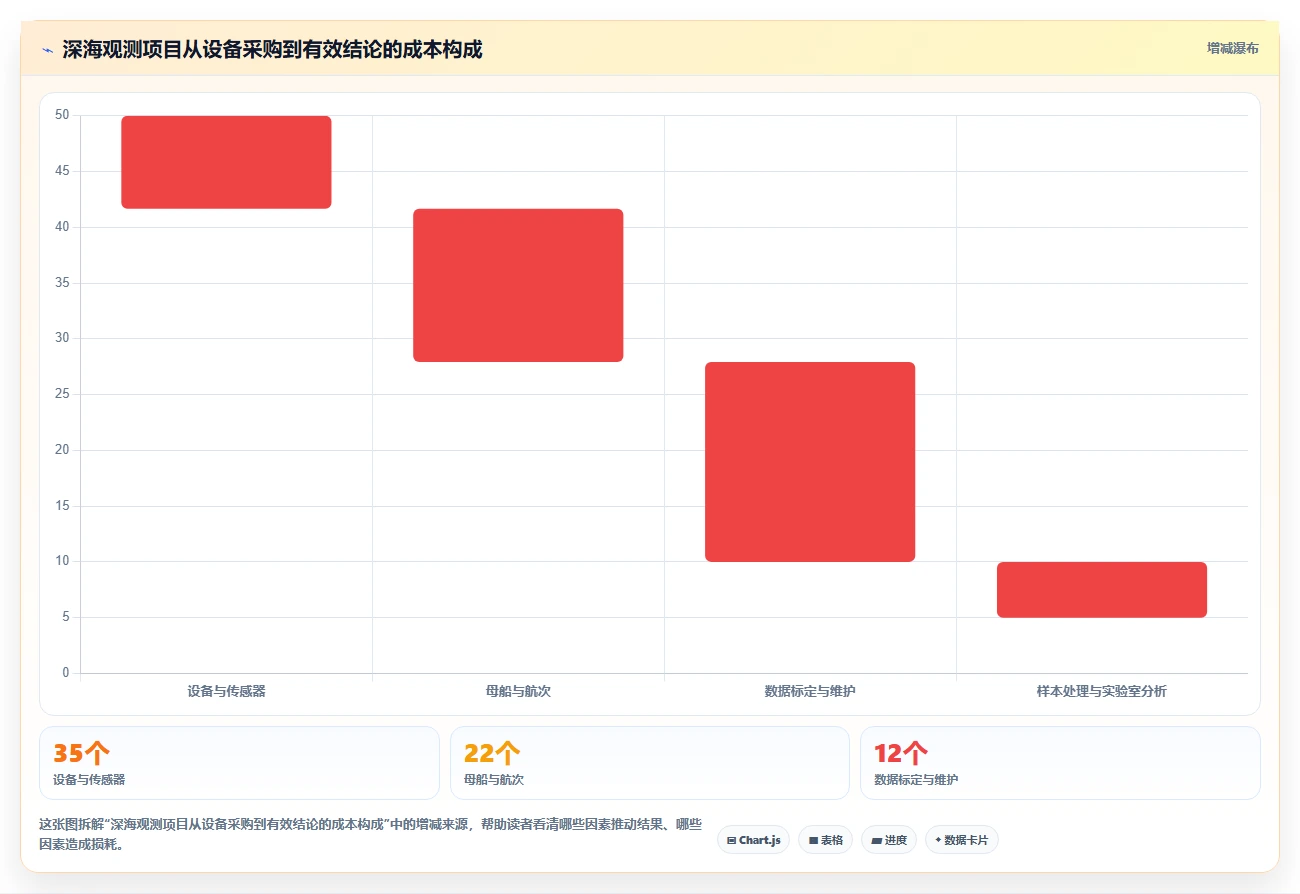Click x-axis label 数据标定与维护

pyautogui.click(x=810, y=691)
